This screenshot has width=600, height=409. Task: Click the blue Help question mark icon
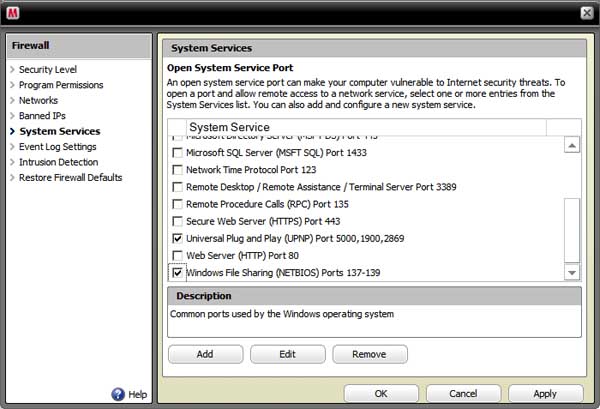pyautogui.click(x=118, y=395)
